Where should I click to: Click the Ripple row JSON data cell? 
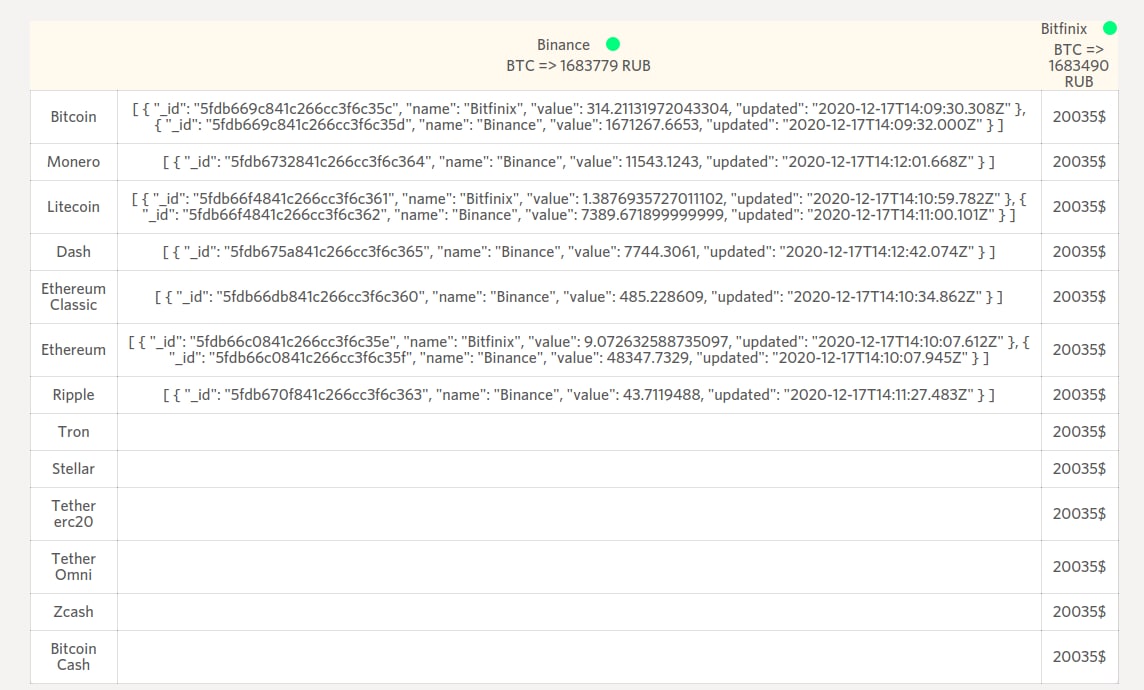tap(579, 395)
